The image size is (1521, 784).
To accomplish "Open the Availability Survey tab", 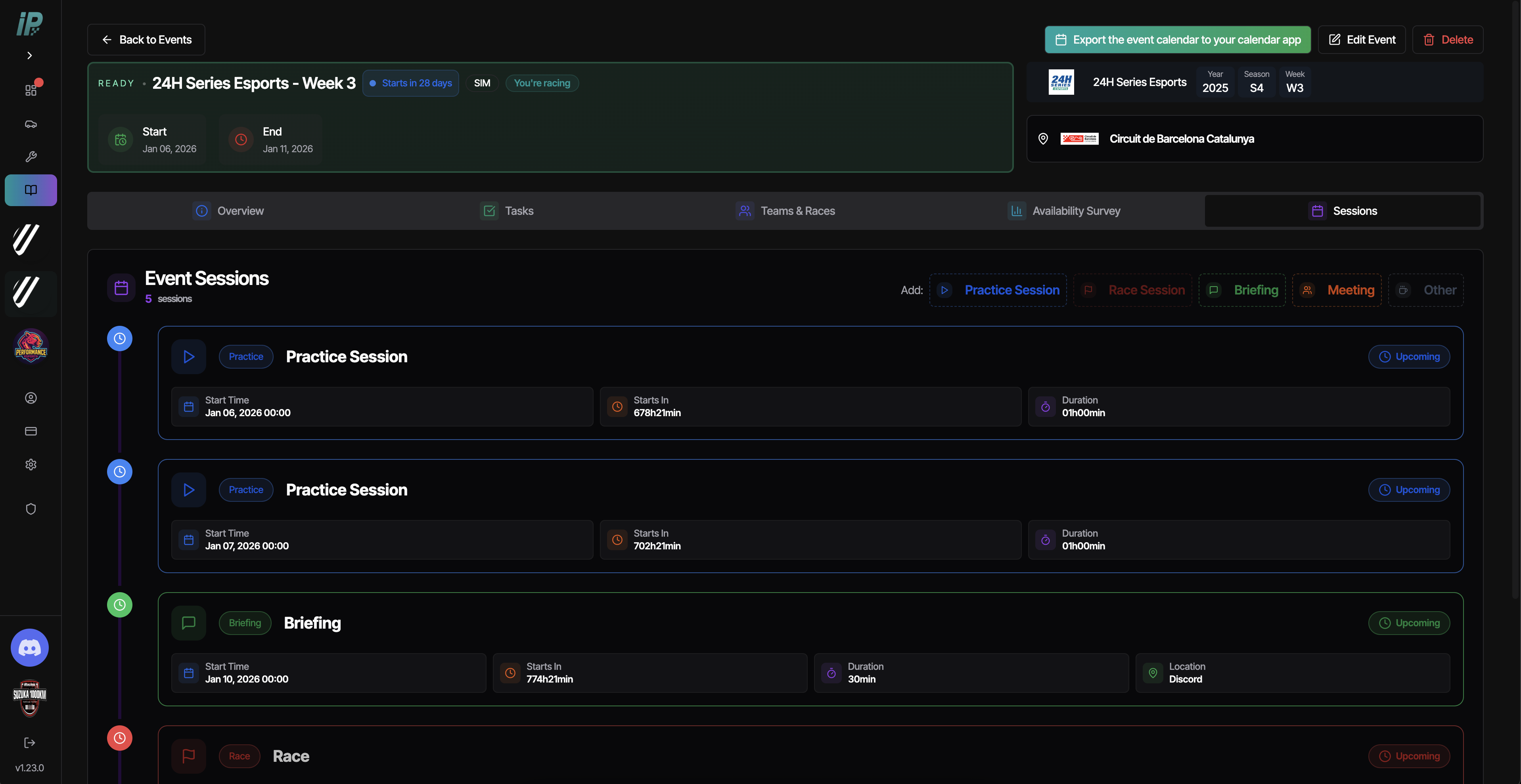I will pyautogui.click(x=1064, y=211).
